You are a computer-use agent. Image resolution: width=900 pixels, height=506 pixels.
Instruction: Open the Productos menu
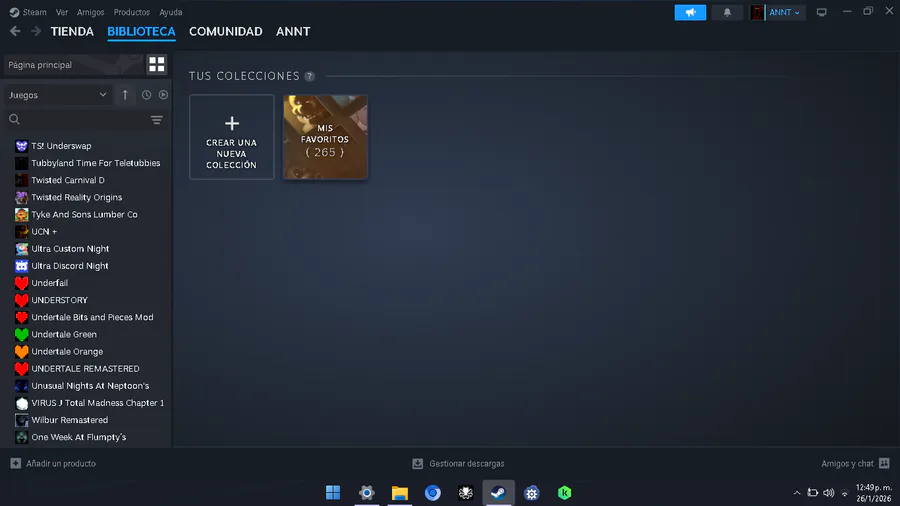[x=131, y=12]
